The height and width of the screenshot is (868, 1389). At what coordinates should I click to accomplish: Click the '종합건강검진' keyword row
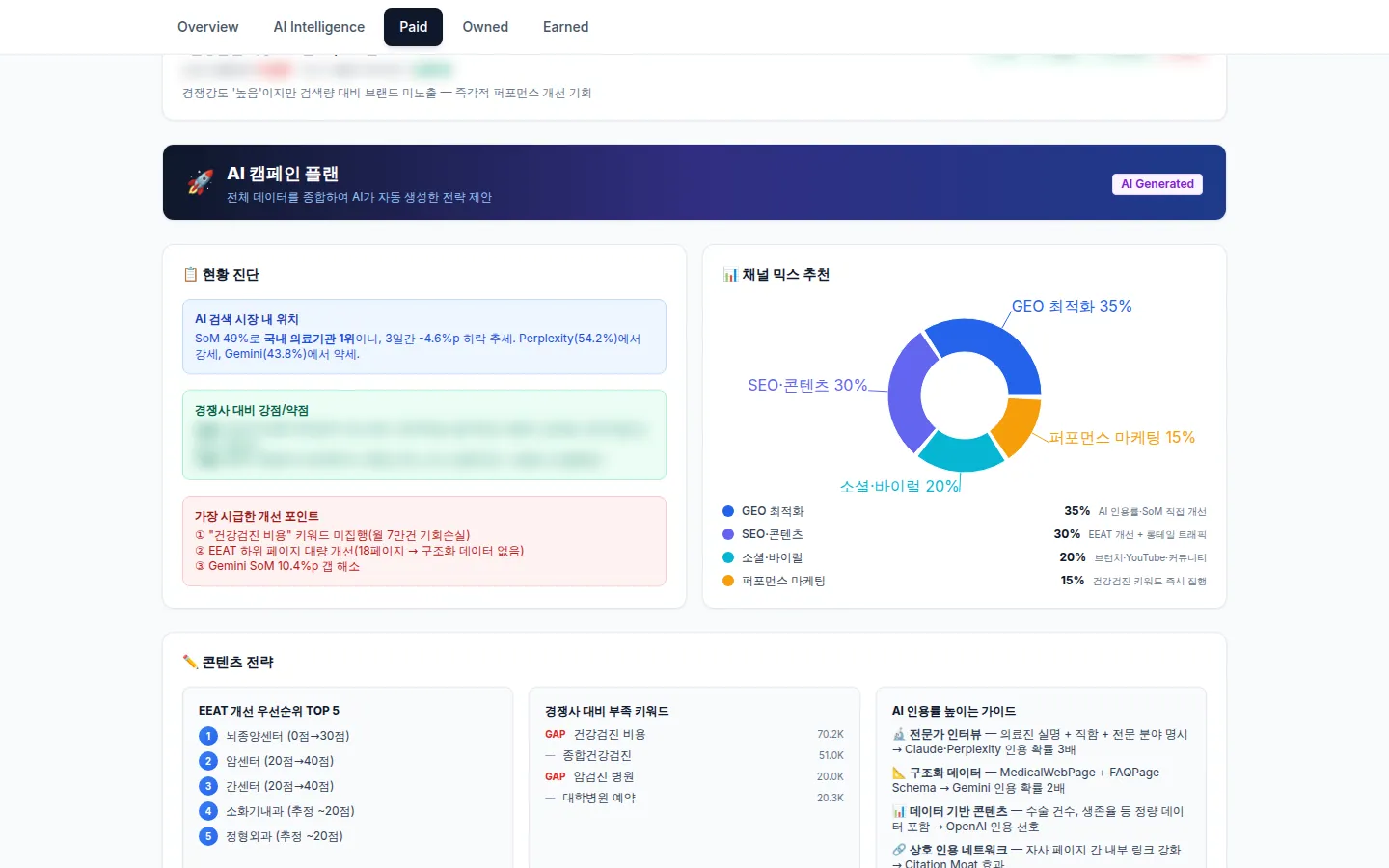point(694,755)
